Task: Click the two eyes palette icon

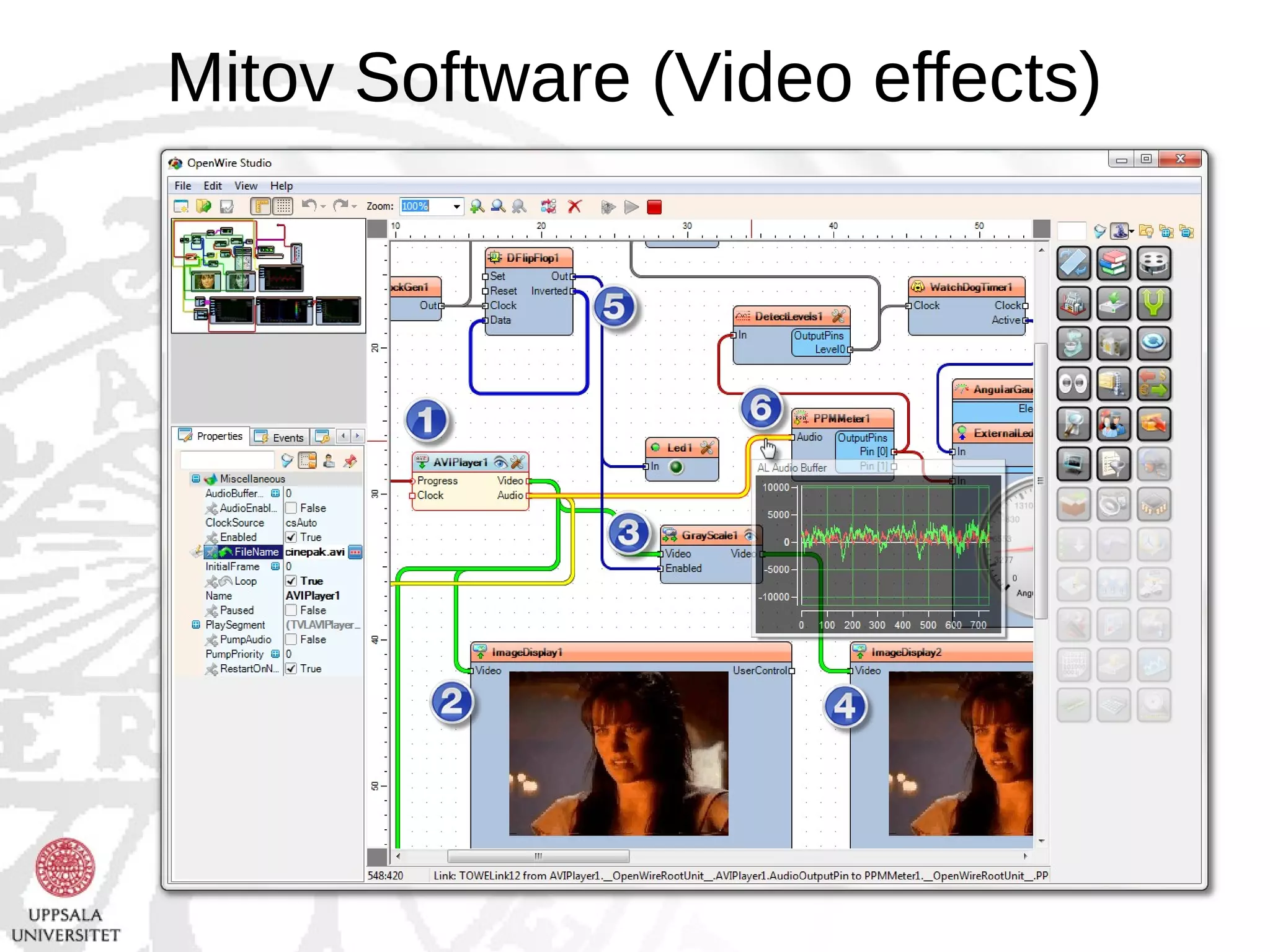Action: (x=1073, y=384)
